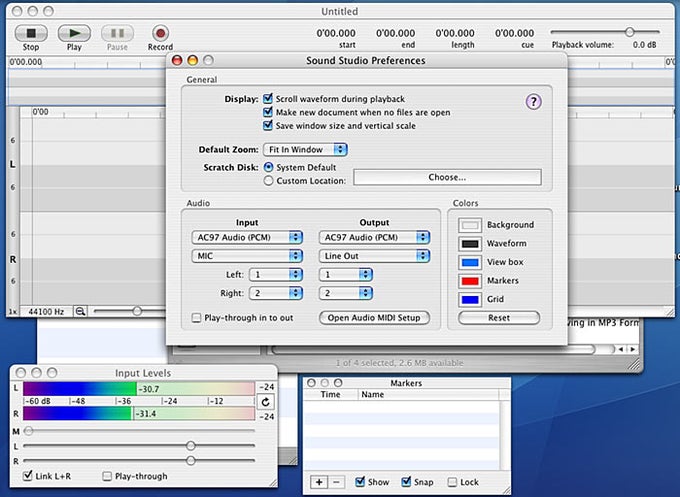Enable Play-through in Input Levels window
The height and width of the screenshot is (497, 680).
107,476
